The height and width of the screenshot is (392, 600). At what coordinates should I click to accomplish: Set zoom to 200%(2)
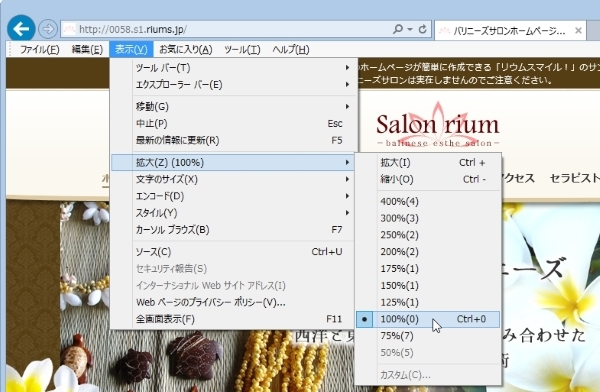[x=428, y=252]
